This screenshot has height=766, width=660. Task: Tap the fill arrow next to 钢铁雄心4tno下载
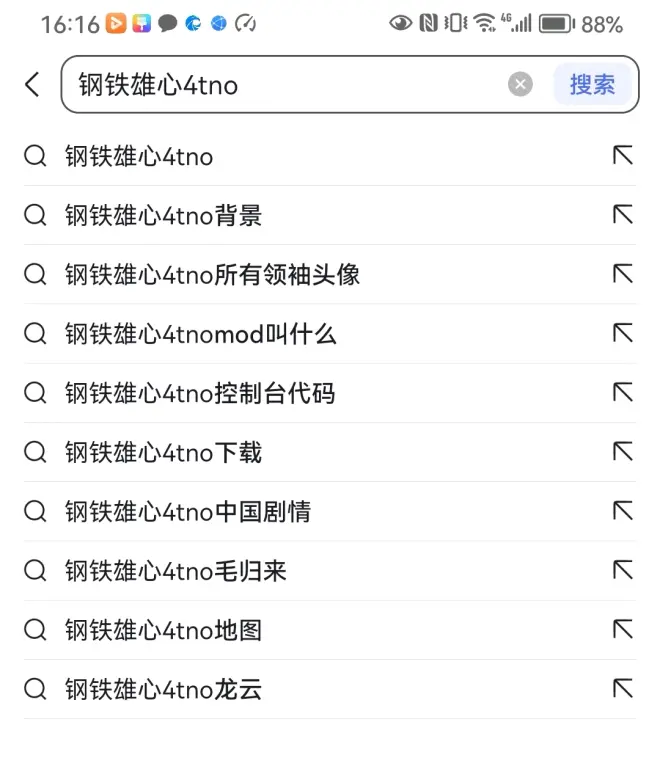pyautogui.click(x=623, y=452)
